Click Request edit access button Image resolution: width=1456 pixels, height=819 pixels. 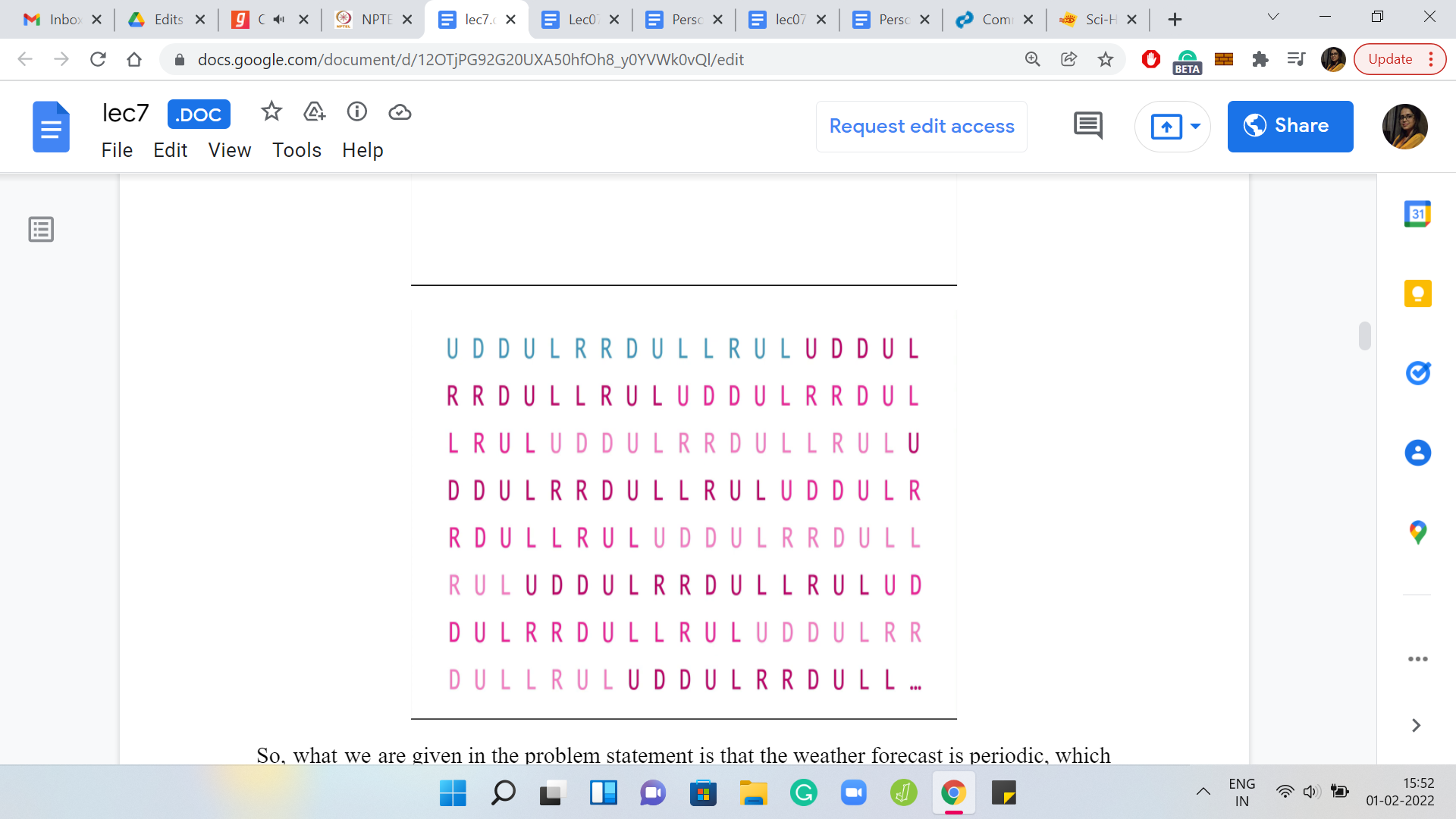point(921,126)
